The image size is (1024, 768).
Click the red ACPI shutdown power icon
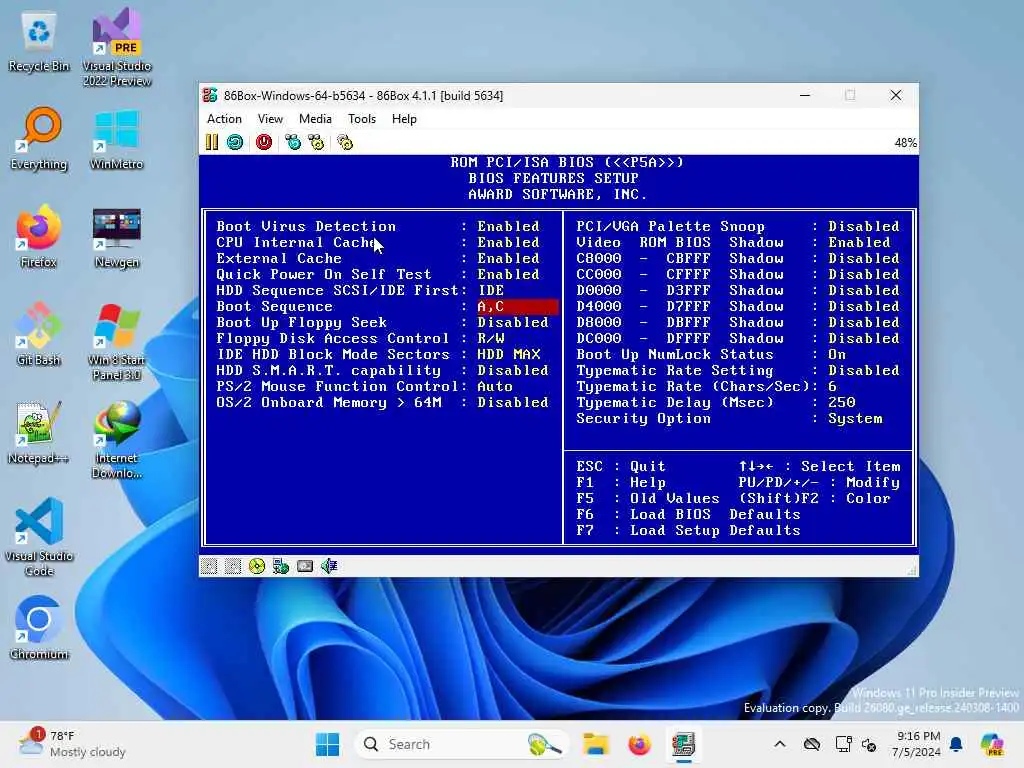point(264,142)
